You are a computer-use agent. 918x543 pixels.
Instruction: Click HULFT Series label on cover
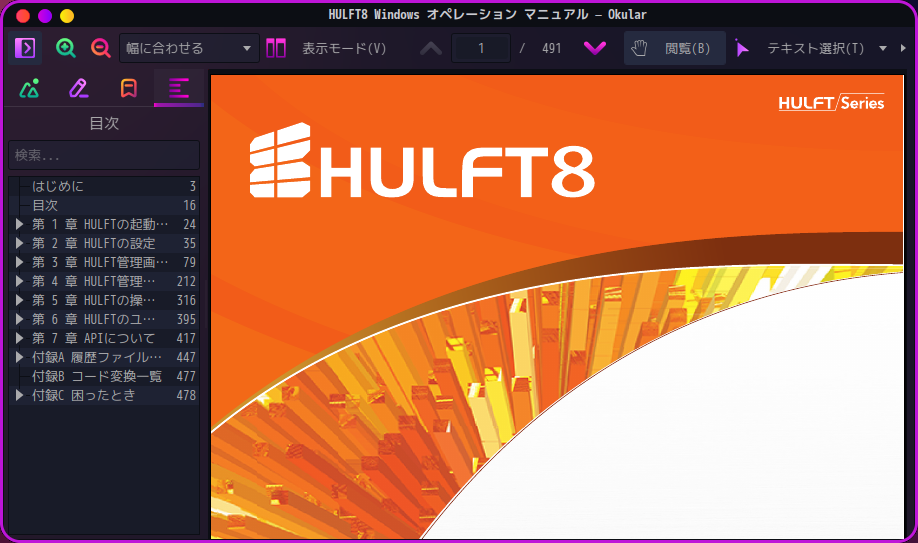pos(831,103)
